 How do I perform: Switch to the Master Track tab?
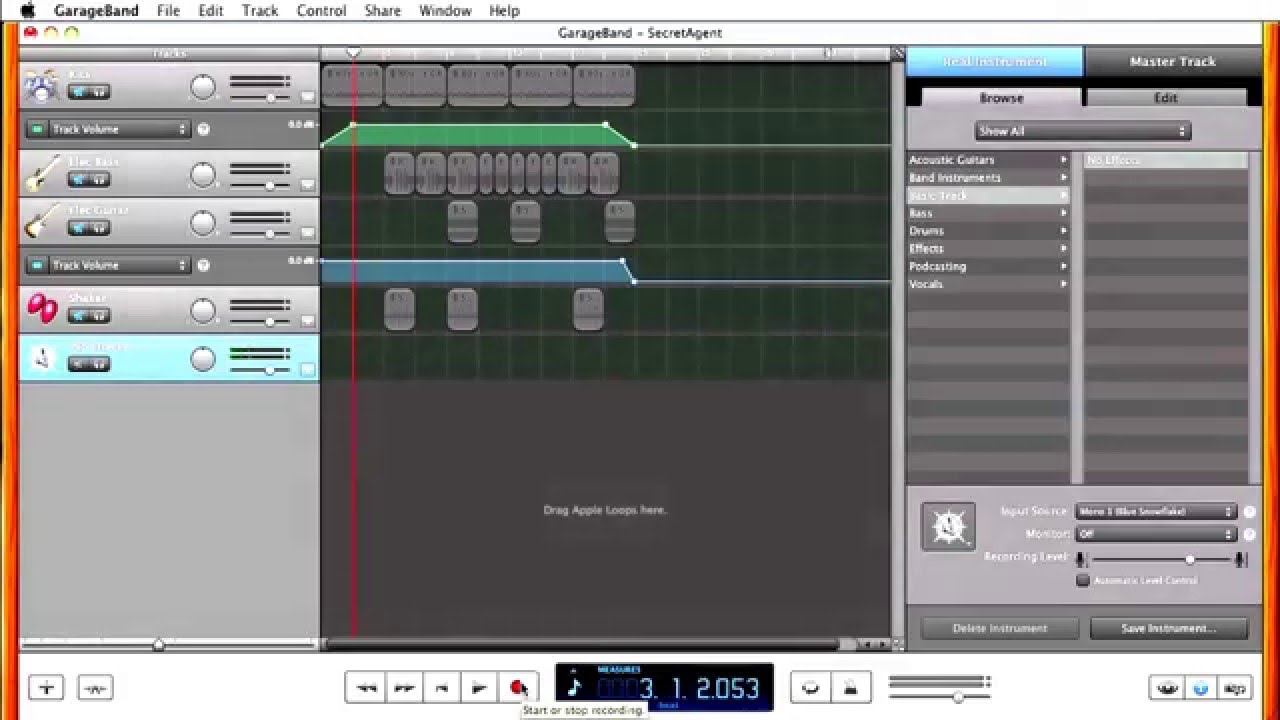coord(1172,61)
